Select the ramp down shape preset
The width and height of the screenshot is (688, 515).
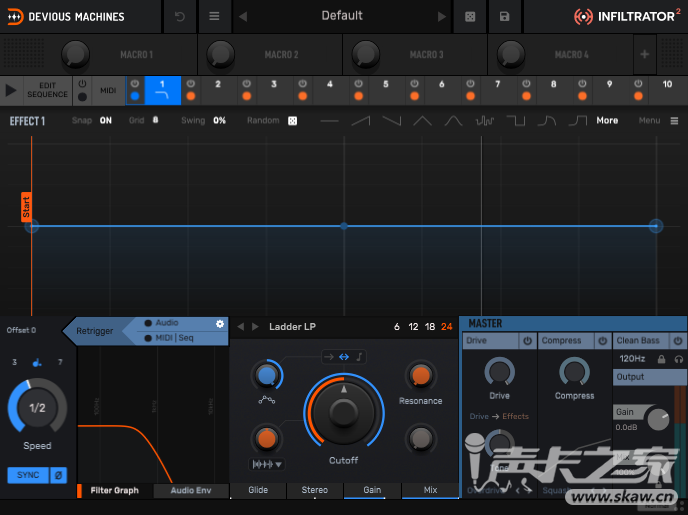[x=392, y=121]
